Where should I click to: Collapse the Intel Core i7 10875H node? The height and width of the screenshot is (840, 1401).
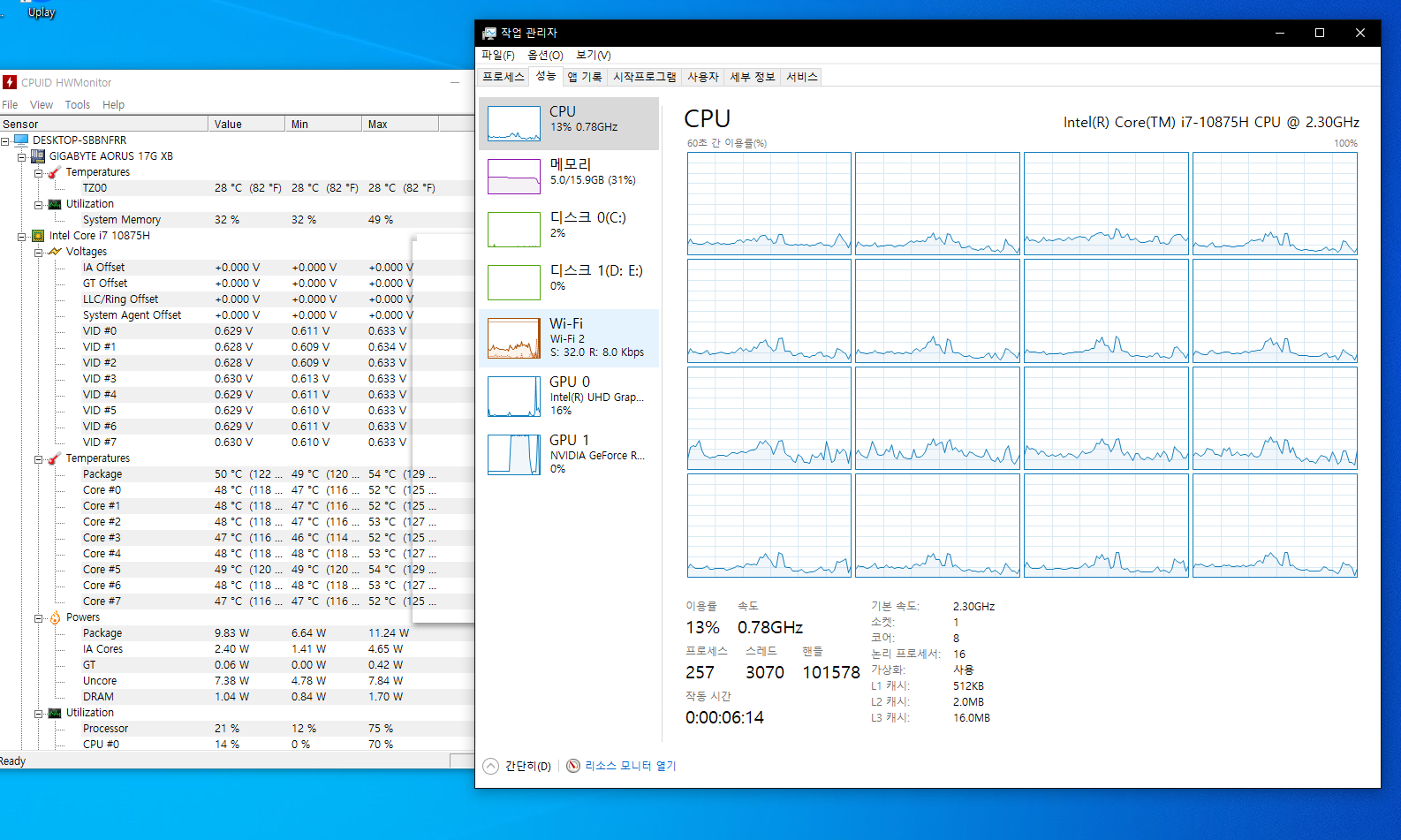pos(22,236)
